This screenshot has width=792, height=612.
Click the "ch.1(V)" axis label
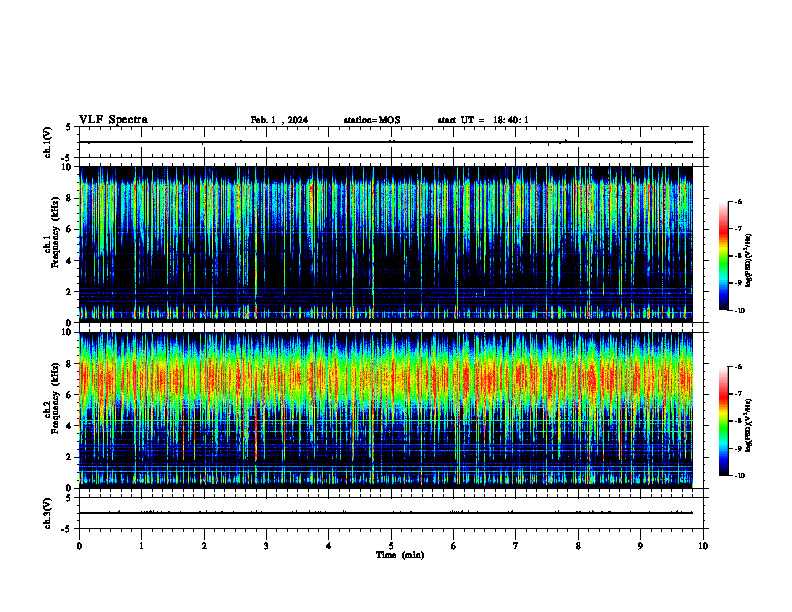click(x=48, y=142)
